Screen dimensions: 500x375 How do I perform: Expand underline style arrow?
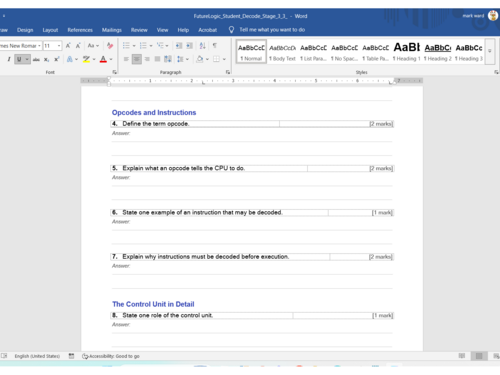pyautogui.click(x=27, y=59)
